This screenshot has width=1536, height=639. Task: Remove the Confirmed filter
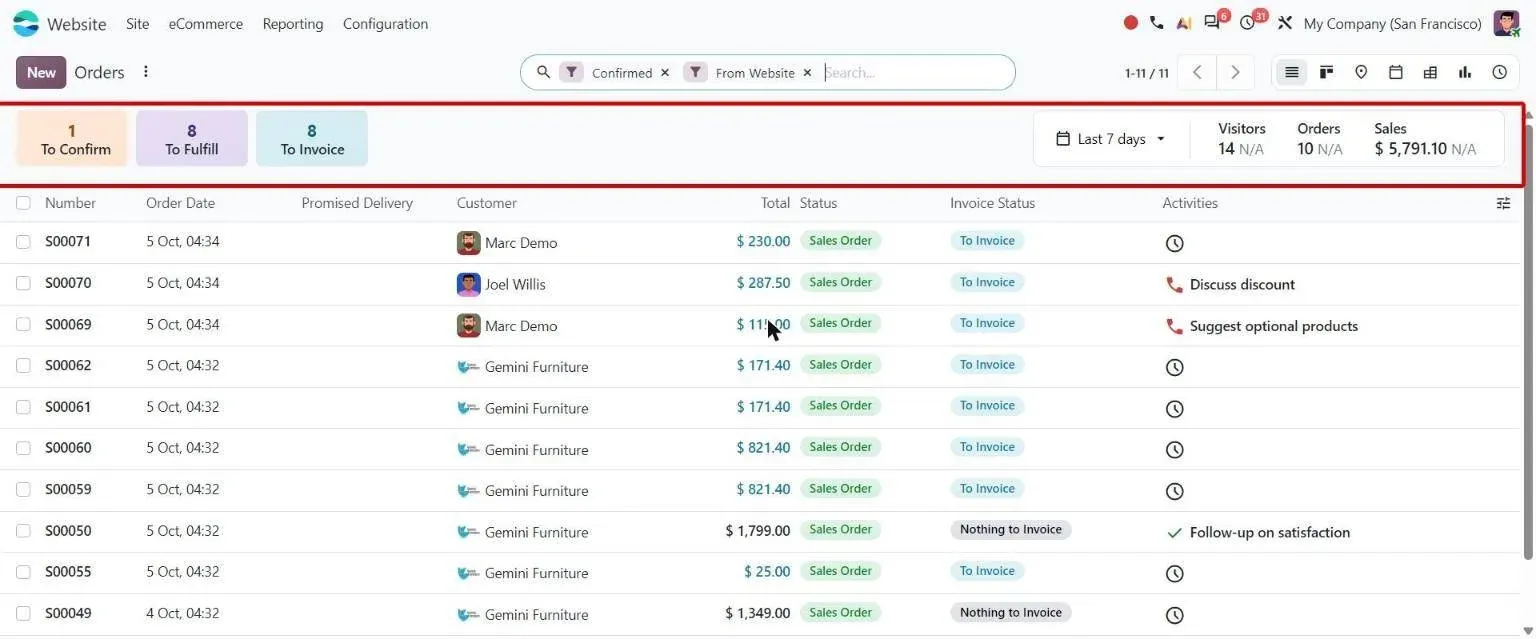tap(665, 73)
